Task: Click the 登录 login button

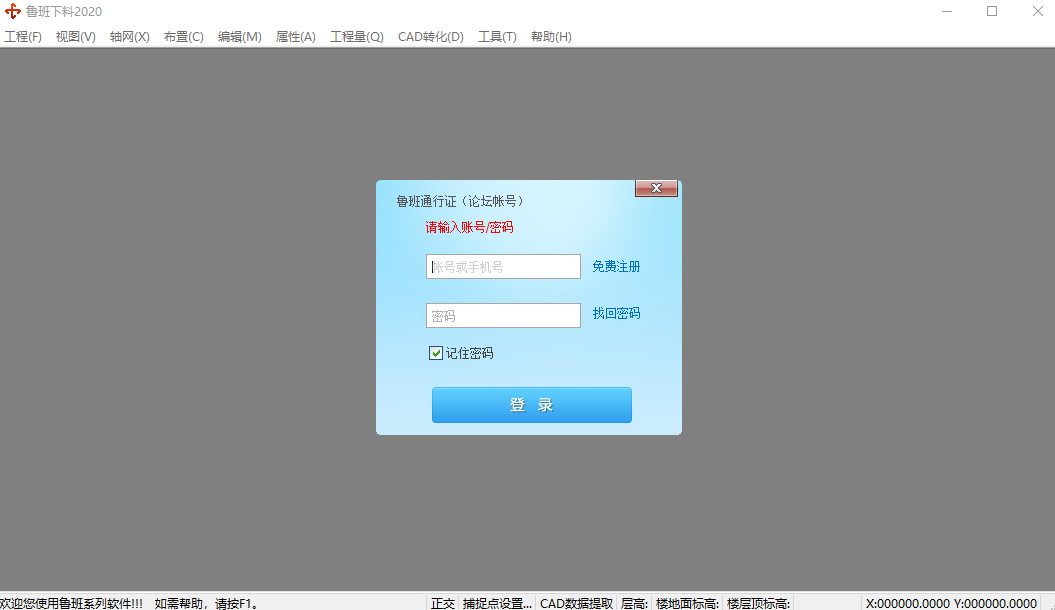Action: (532, 405)
